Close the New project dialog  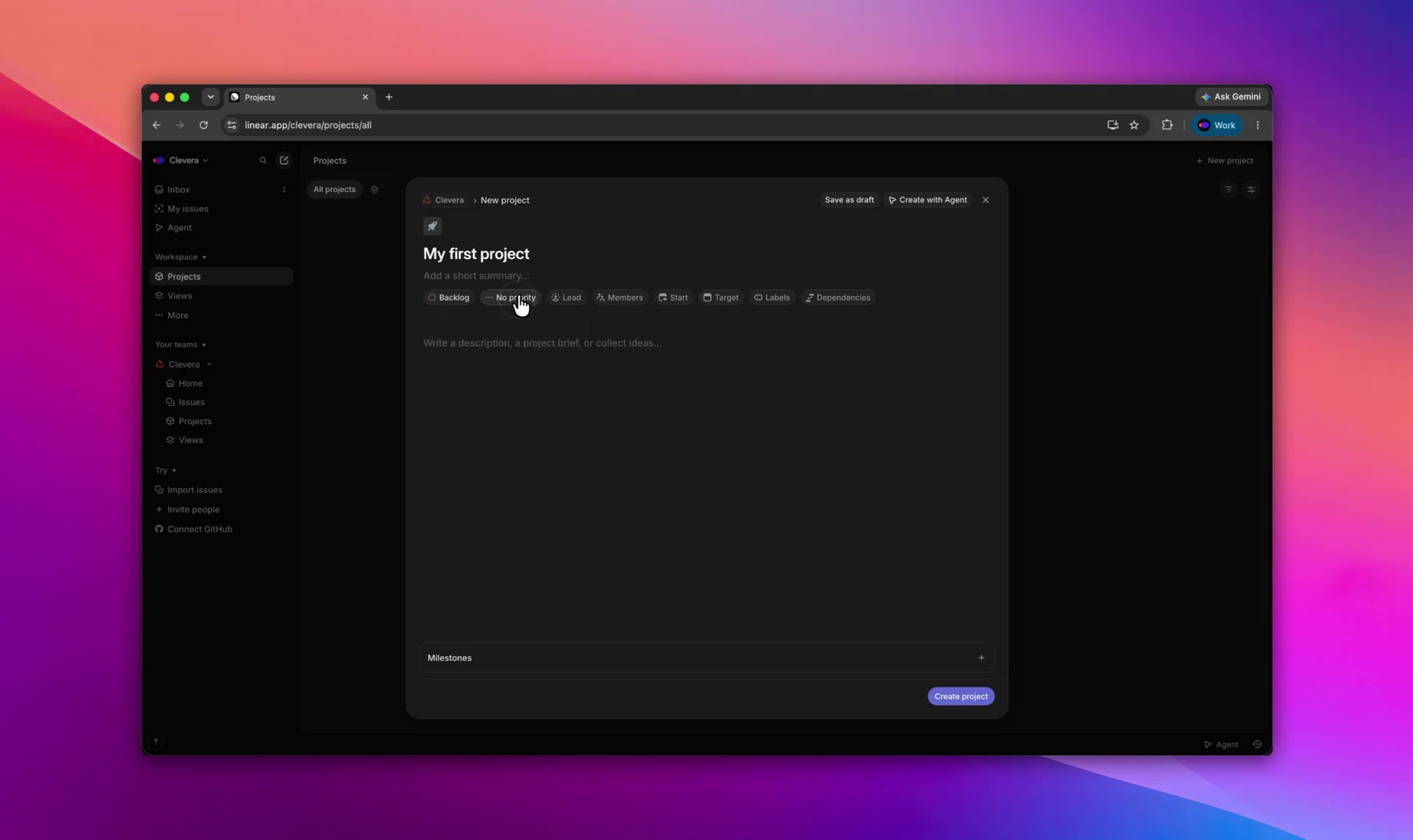tap(985, 200)
